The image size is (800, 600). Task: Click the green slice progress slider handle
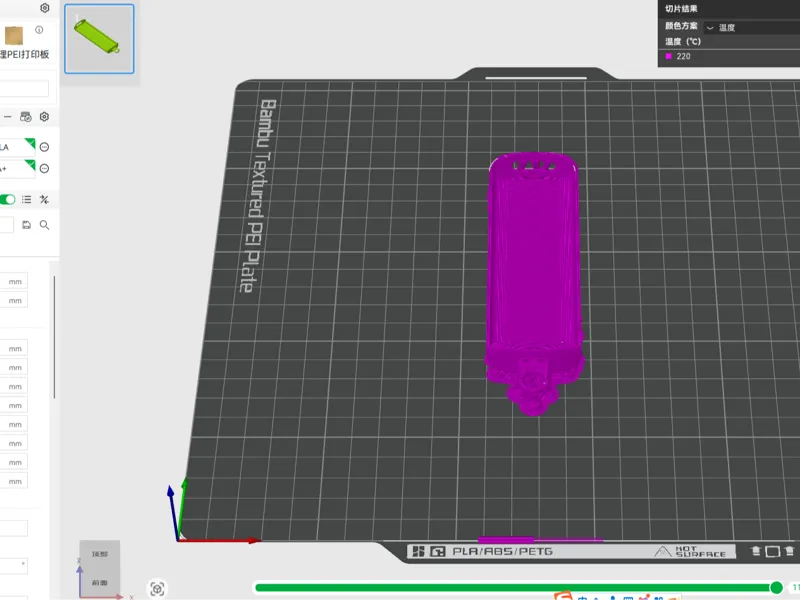tap(776, 588)
